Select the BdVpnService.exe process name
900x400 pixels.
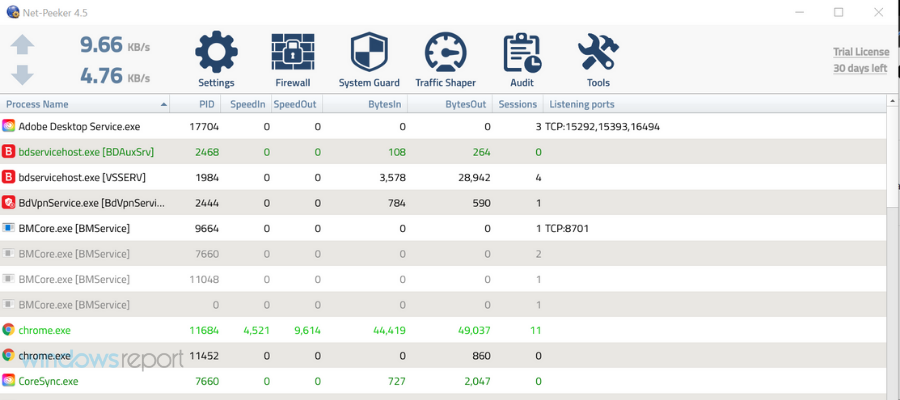[92, 203]
